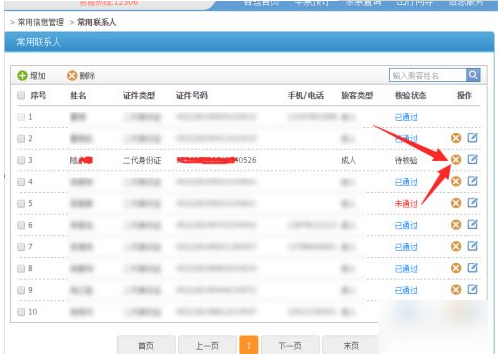The image size is (498, 363).
Task: Edit contact in row 5 (未通过)
Action: point(472,203)
